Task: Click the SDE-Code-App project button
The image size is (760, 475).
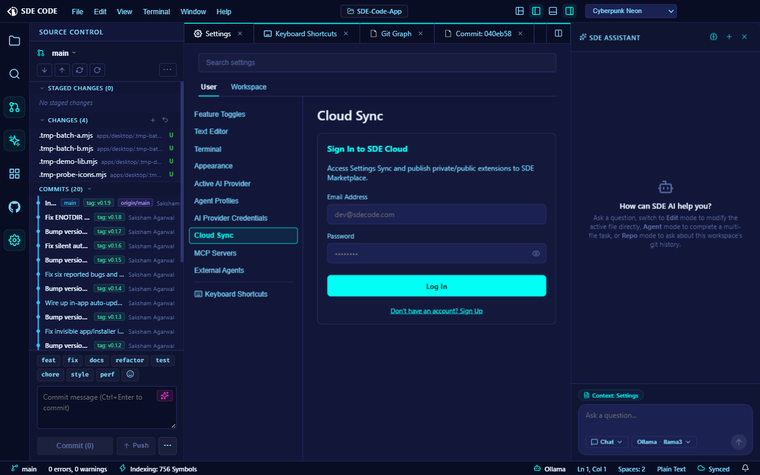Action: click(x=374, y=11)
